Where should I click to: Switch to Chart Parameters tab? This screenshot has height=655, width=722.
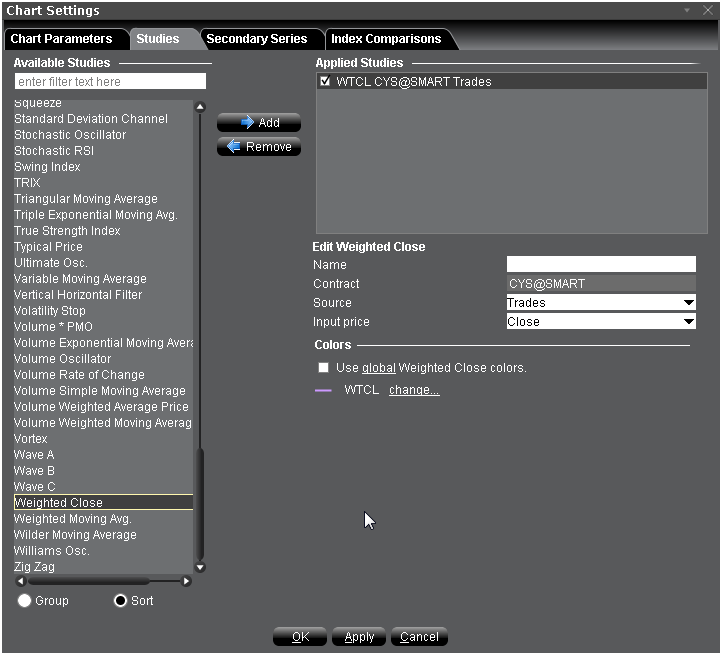point(61,39)
